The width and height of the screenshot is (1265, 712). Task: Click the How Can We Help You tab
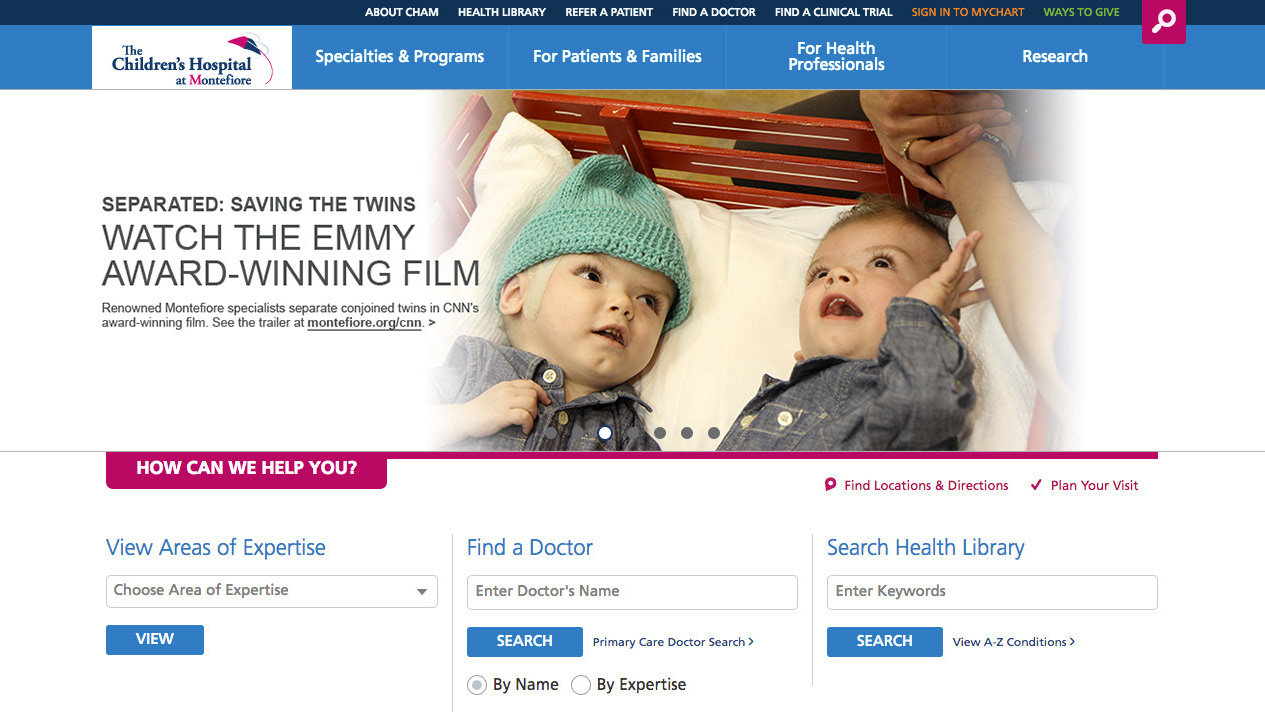pos(246,468)
